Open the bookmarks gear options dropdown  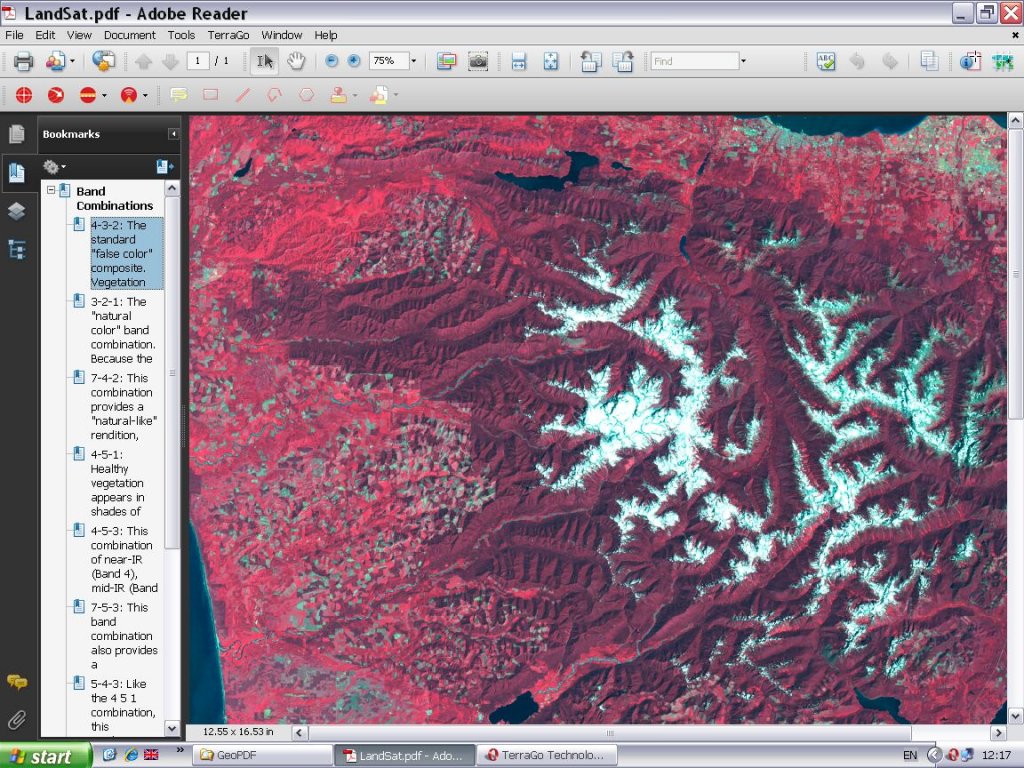(54, 167)
